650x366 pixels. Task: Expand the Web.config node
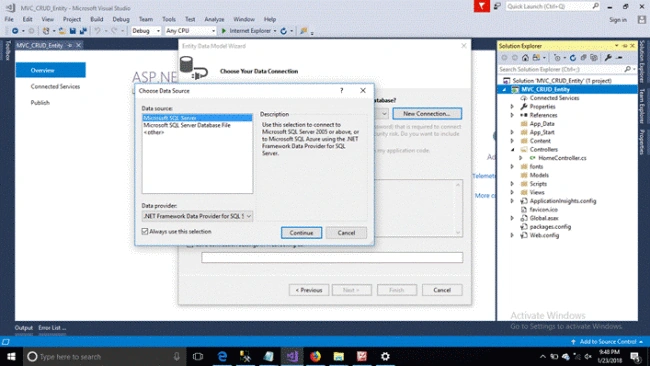click(512, 235)
